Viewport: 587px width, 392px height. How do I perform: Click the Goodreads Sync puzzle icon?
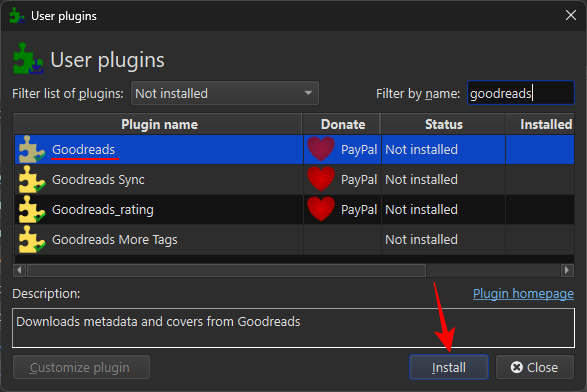(x=32, y=179)
